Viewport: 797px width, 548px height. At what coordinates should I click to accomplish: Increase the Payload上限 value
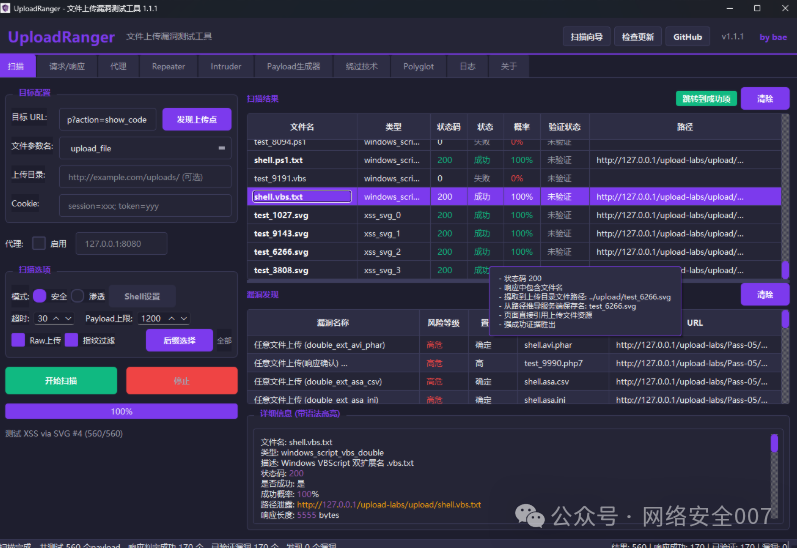point(172,318)
